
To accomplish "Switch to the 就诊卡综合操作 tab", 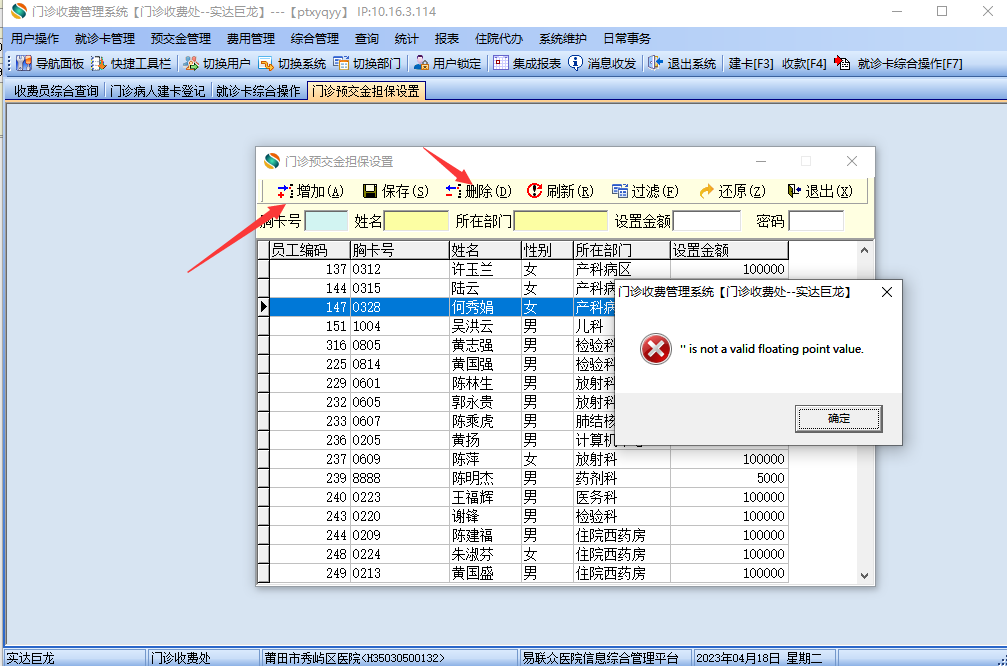I will tap(258, 91).
